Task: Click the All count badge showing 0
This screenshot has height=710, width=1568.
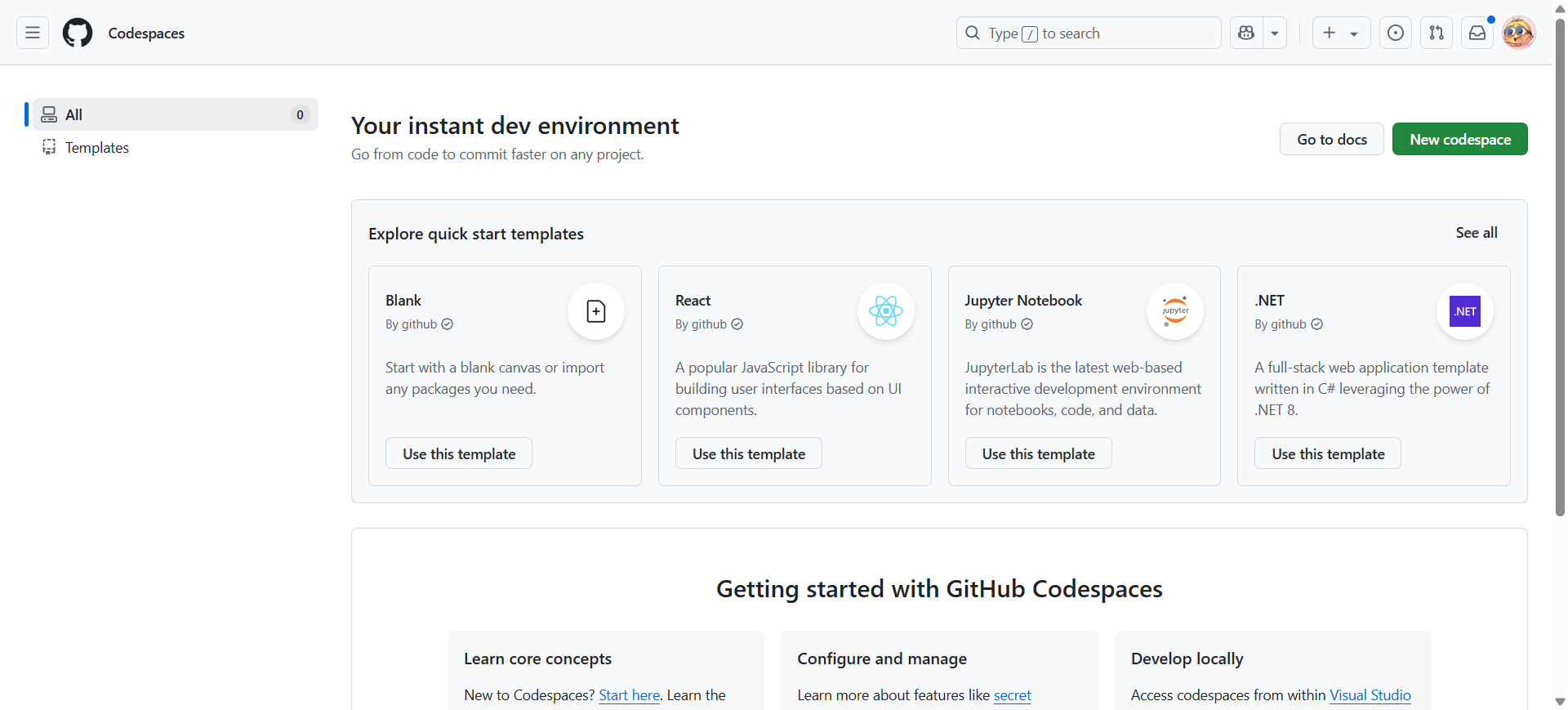Action: click(300, 114)
